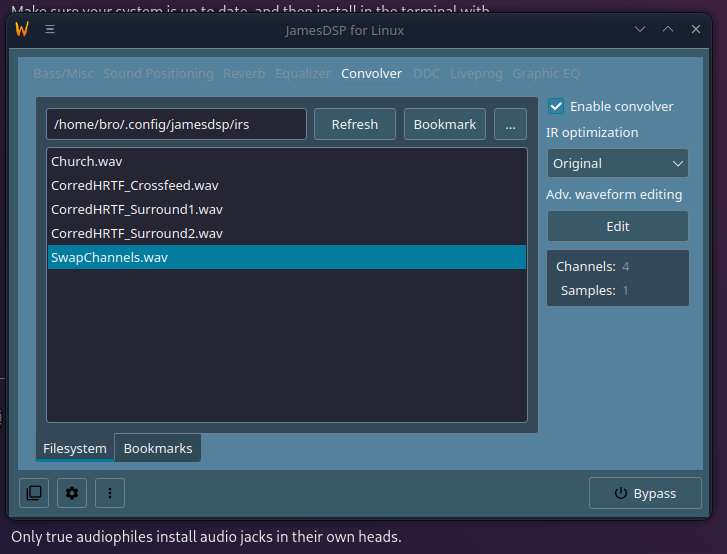This screenshot has height=554, width=727.
Task: Maximize the JamesDSP window
Action: tap(668, 30)
